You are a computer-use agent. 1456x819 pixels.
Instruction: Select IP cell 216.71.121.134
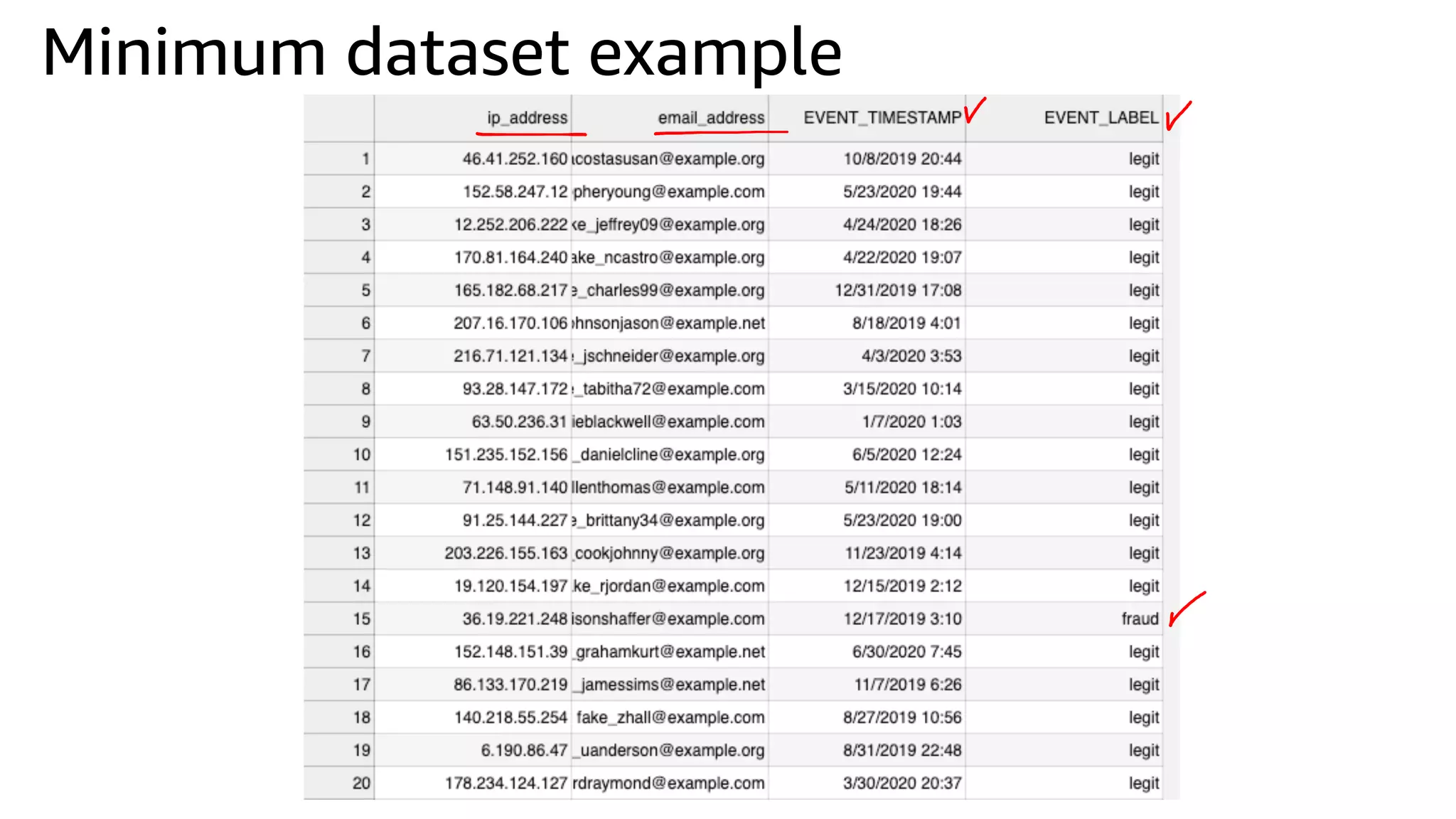point(473,355)
